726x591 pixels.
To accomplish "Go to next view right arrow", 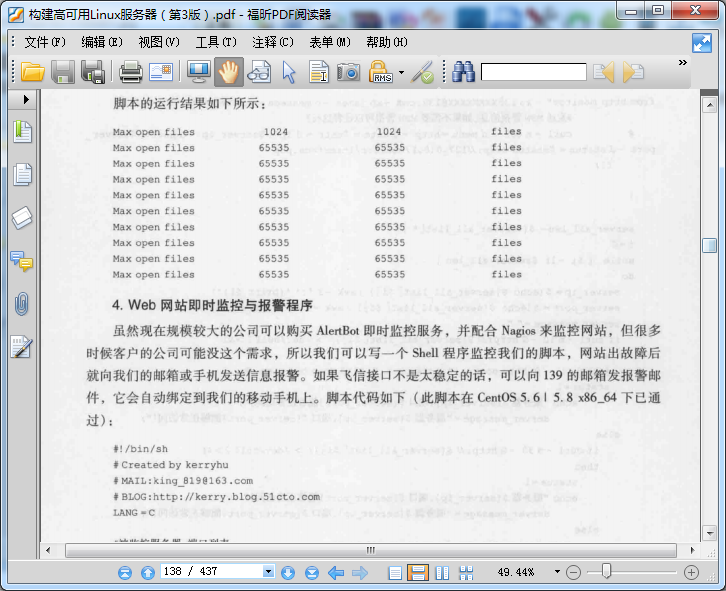I will click(360, 573).
